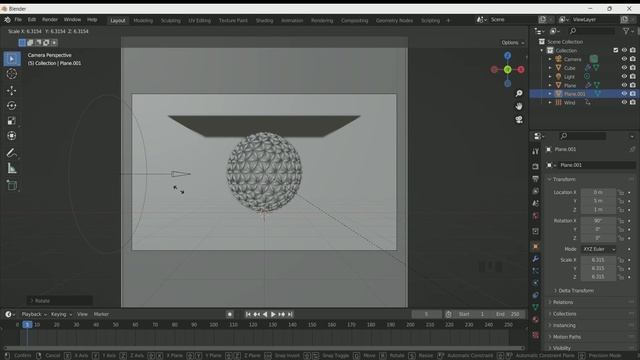Expand the Cube tree item
Screen dimensions: 640x360
550,68
